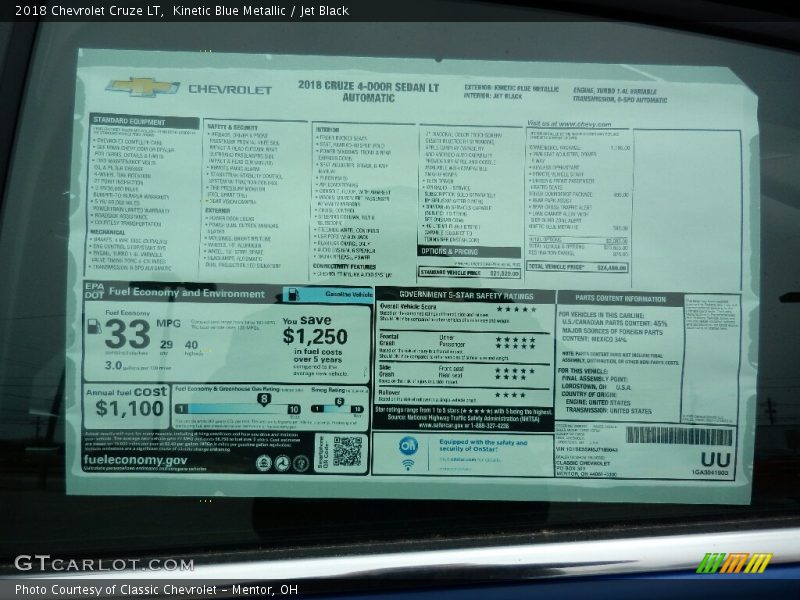Click the MECHANICAL section title

pyautogui.click(x=108, y=232)
